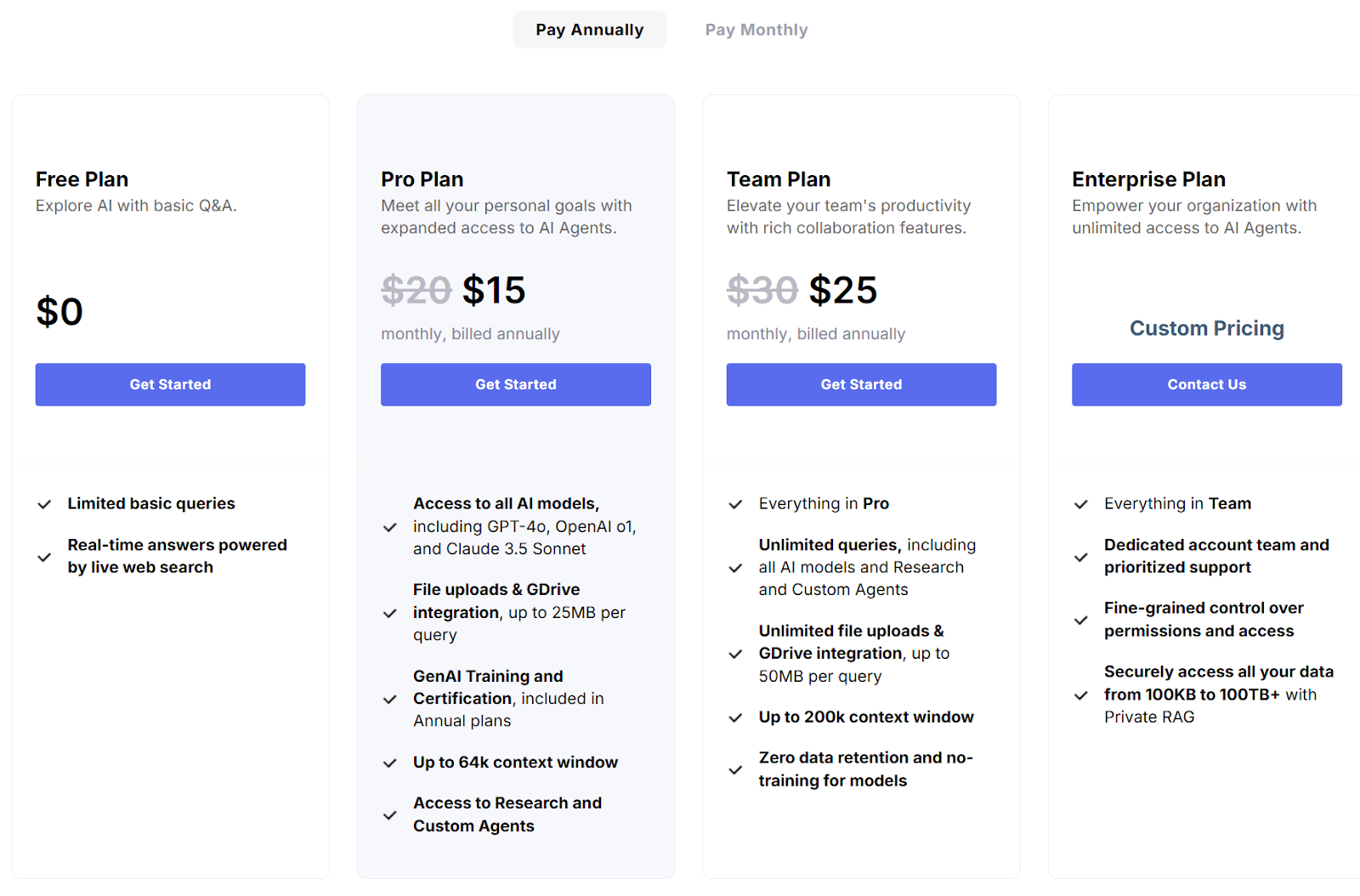Click the Custom Pricing label
Viewport: 1360px width, 896px height.
[x=1207, y=328]
